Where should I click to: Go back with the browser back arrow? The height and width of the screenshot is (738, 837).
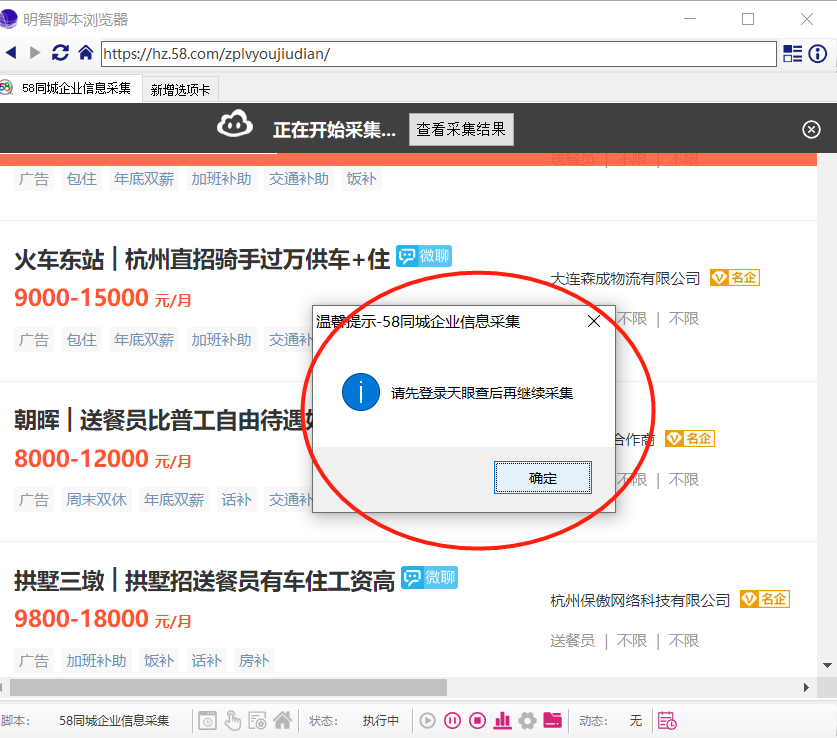[11, 53]
